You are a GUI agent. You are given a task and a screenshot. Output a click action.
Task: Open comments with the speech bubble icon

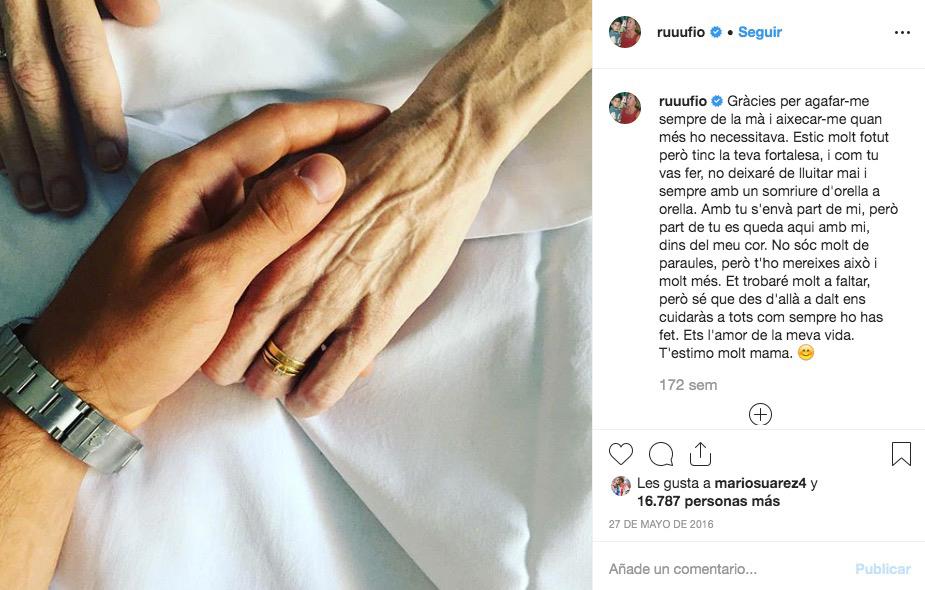tap(661, 454)
